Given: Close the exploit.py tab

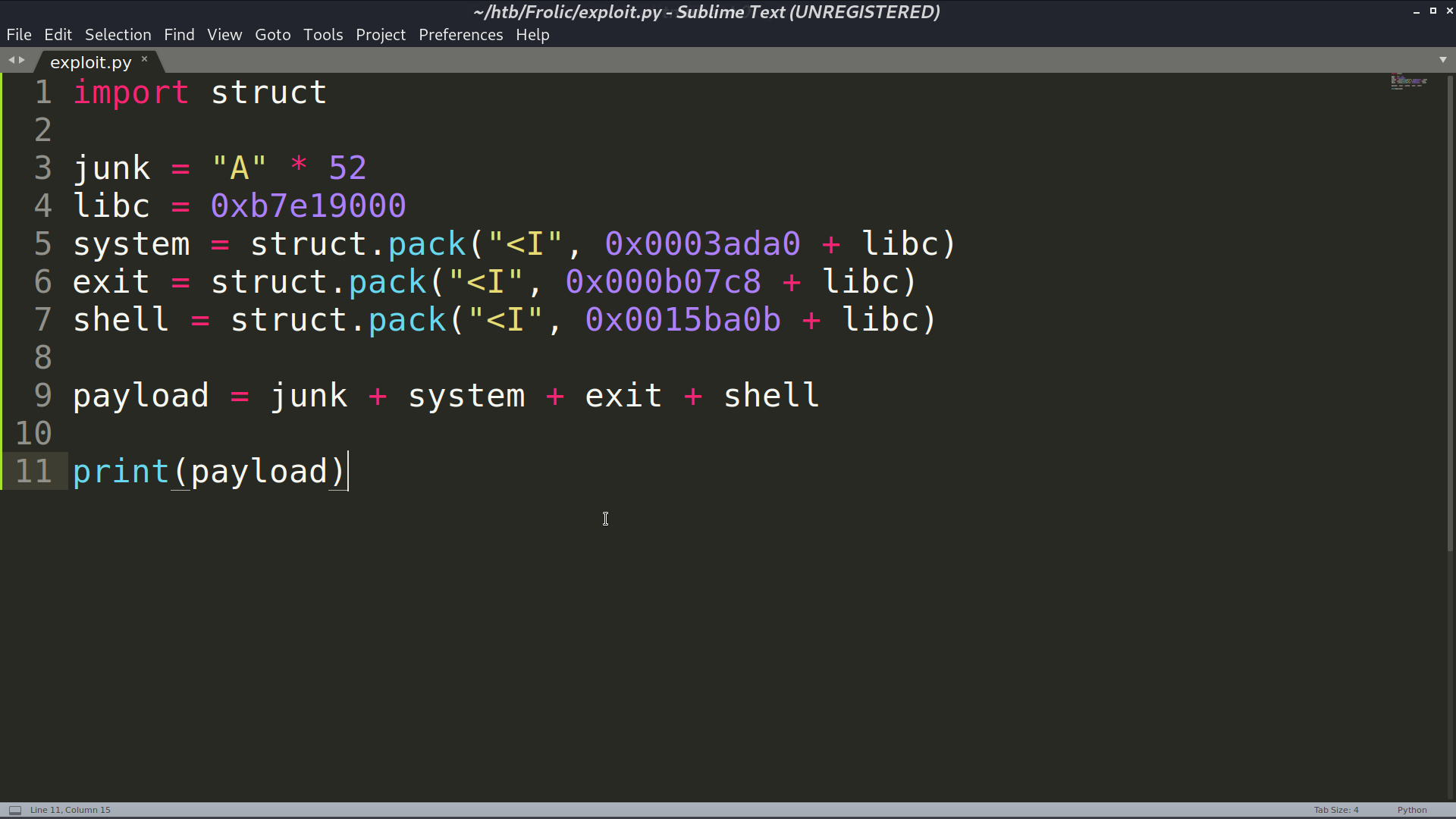Looking at the screenshot, I should point(144,58).
